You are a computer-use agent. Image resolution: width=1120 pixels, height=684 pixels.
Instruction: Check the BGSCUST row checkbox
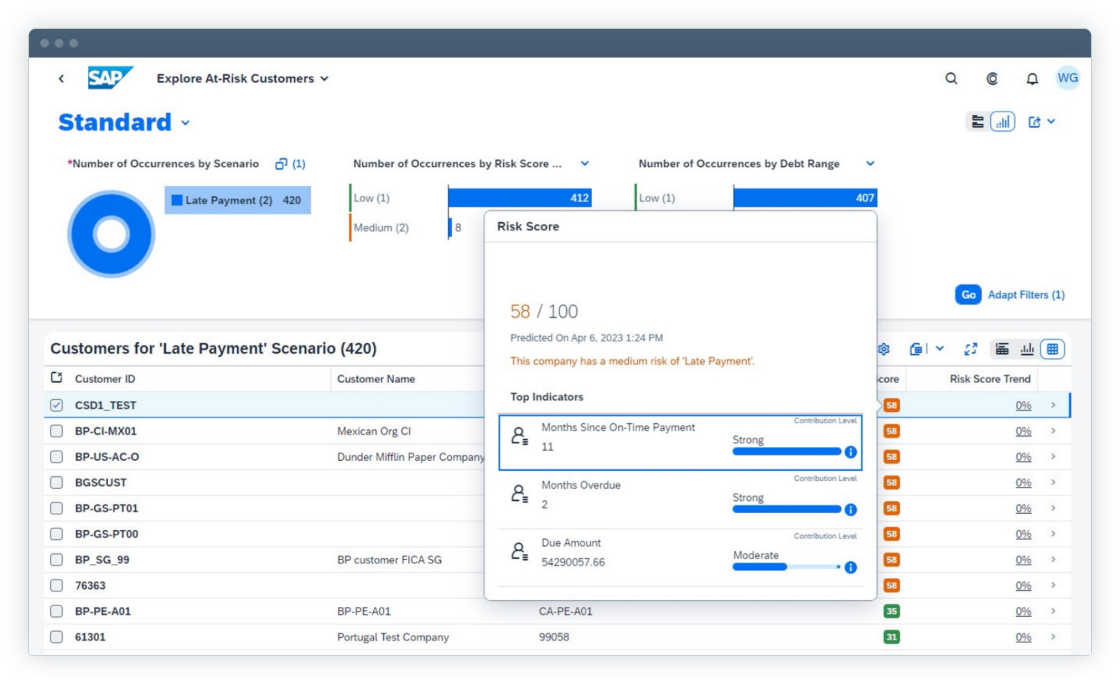click(x=56, y=483)
